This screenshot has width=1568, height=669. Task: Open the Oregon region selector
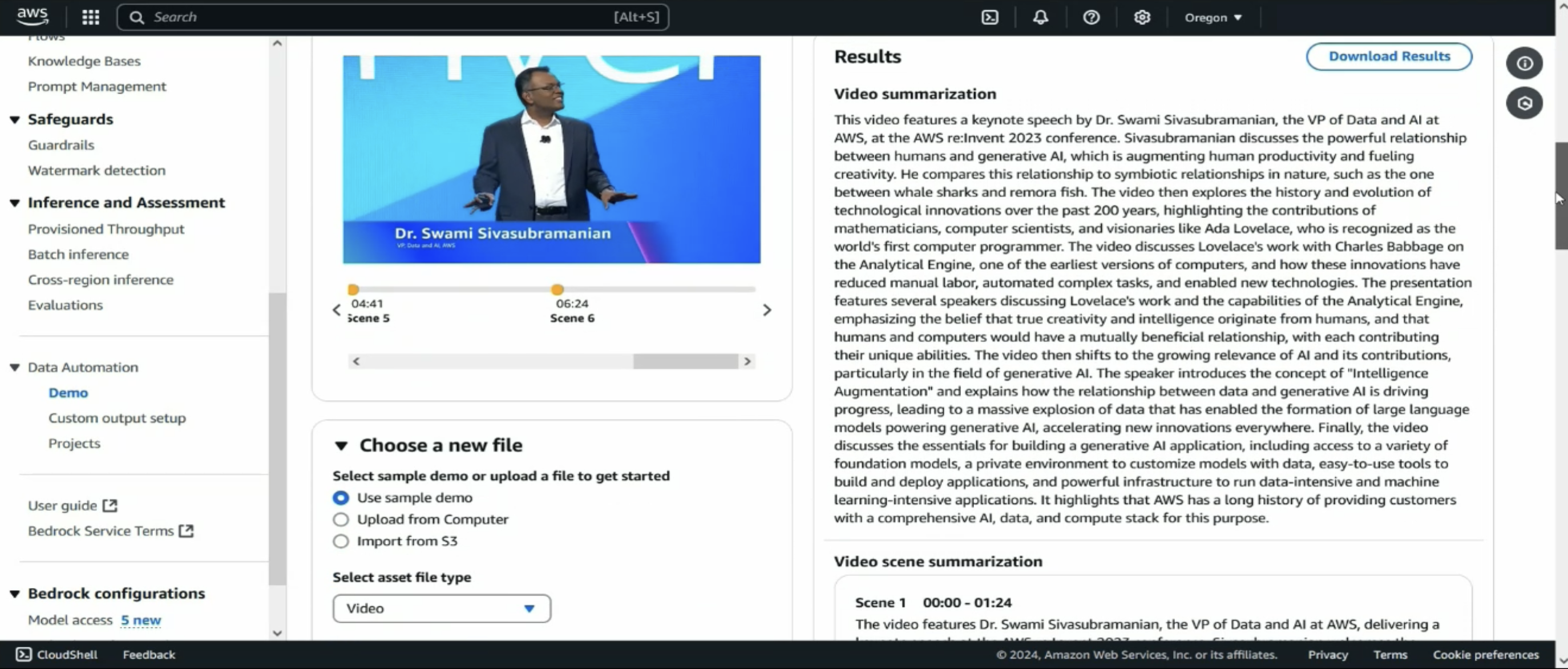coord(1212,18)
